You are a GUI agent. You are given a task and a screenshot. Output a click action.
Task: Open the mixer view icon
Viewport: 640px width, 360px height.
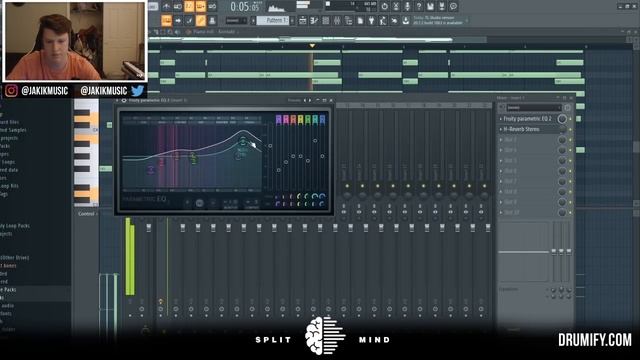click(337, 20)
